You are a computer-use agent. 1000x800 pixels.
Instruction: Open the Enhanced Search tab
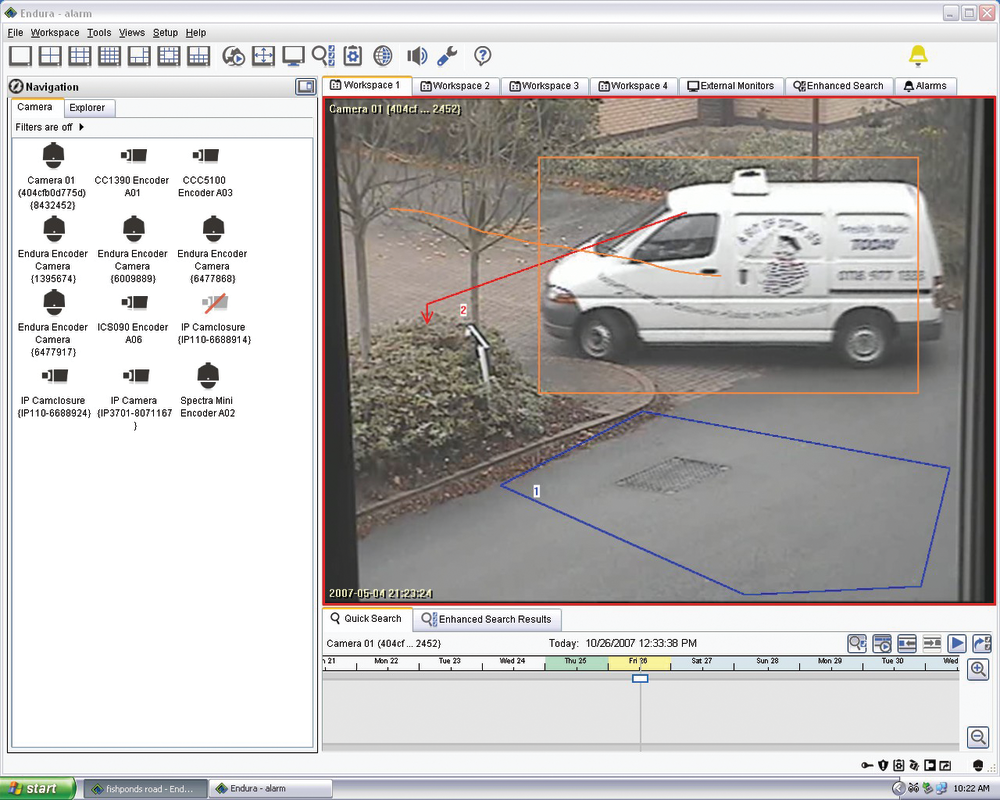[838, 86]
